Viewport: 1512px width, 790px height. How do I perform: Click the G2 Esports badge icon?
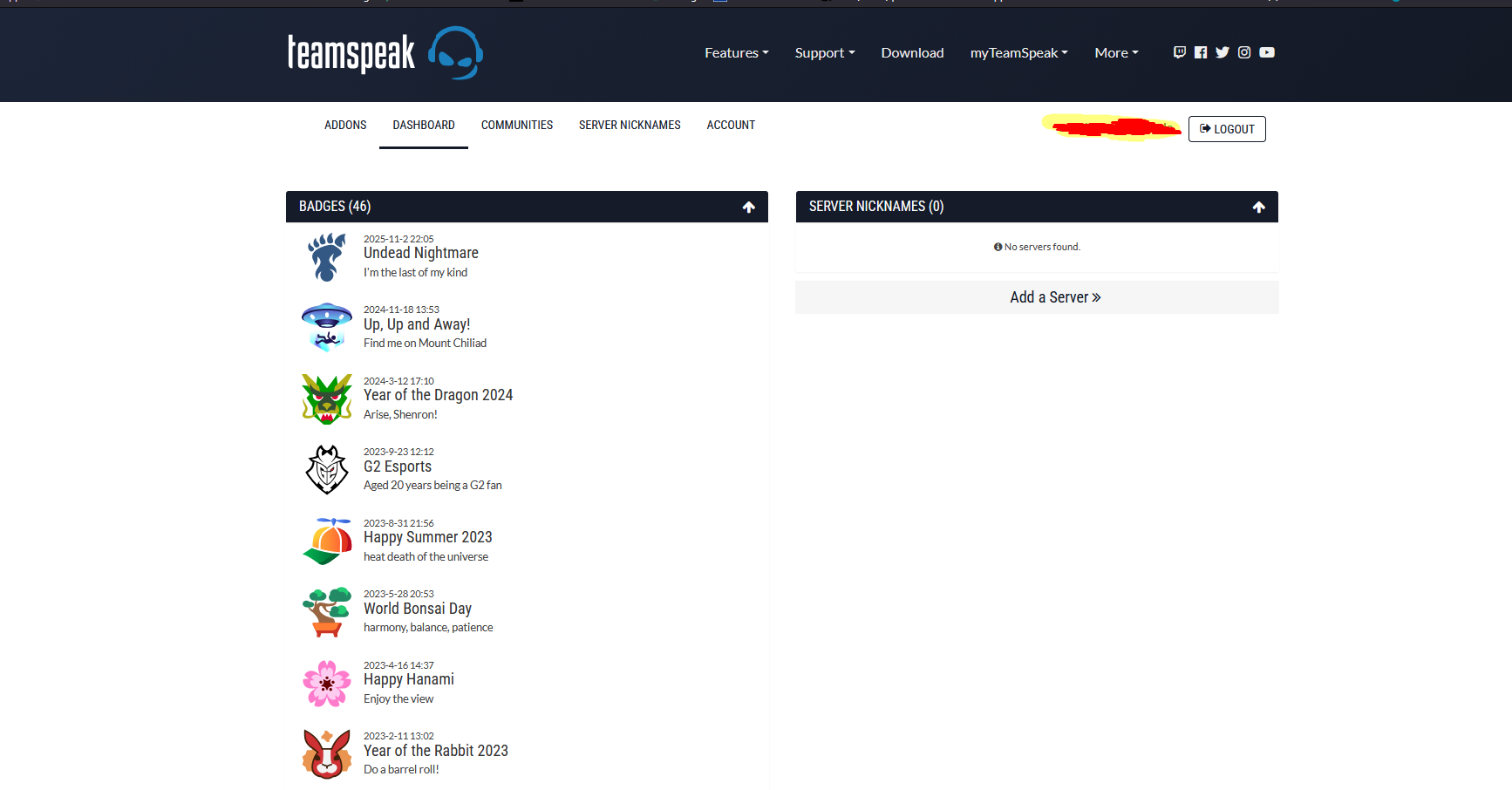coord(327,469)
